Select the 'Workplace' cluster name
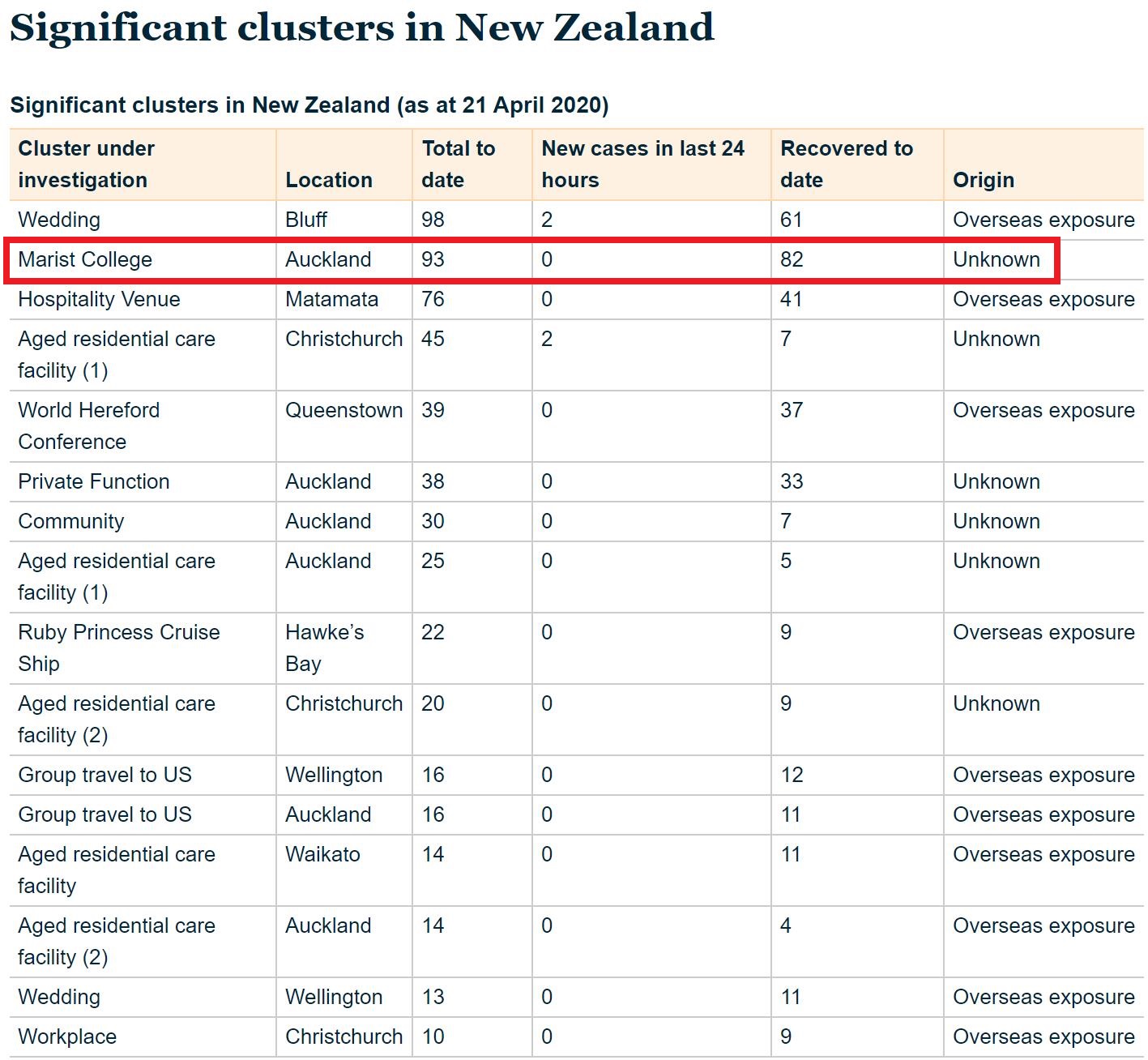The image size is (1148, 1060). [x=67, y=1036]
